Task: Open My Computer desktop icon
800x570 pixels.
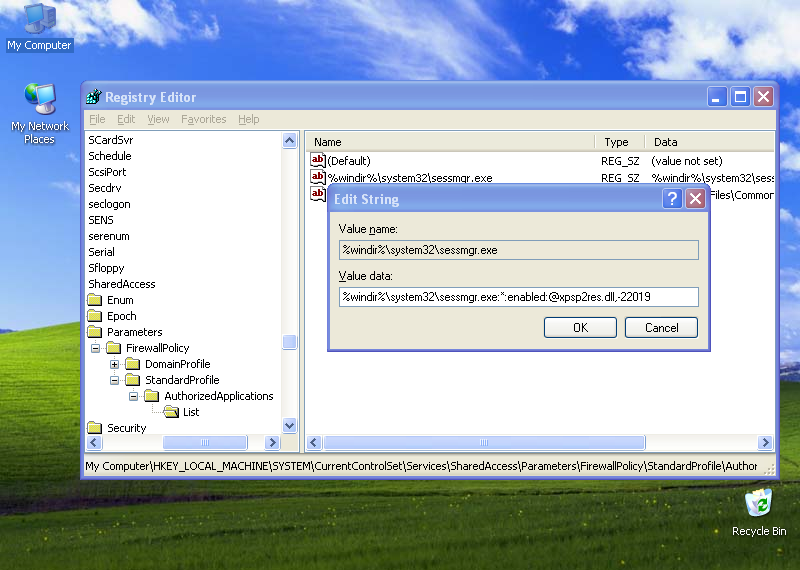Action: pos(39,27)
